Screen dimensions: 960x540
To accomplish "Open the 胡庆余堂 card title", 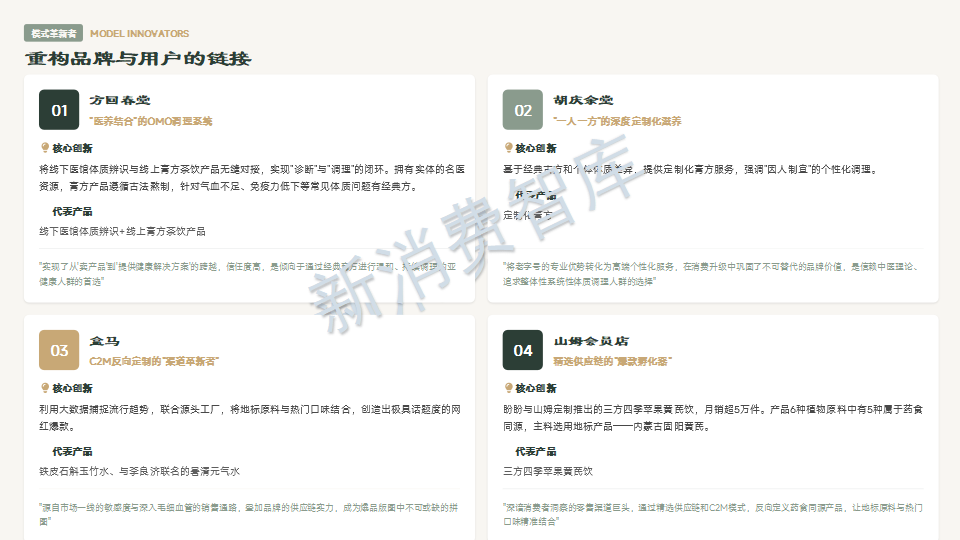I will [x=583, y=100].
